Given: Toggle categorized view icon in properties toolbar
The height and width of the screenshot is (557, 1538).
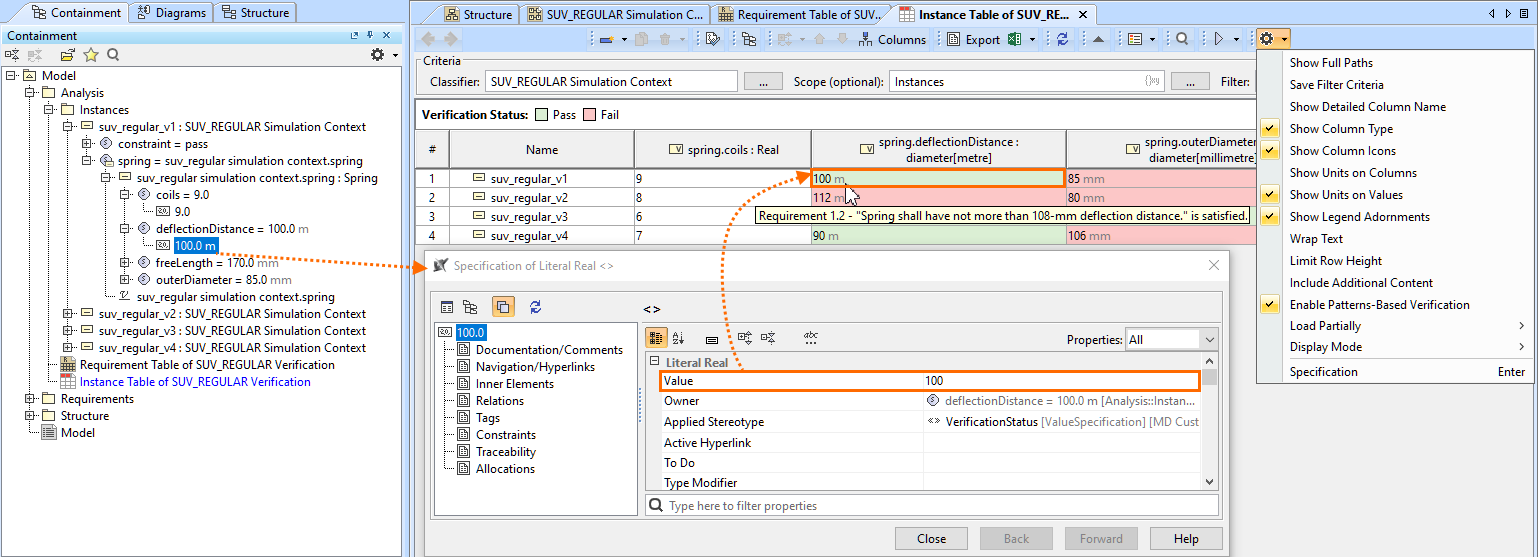Looking at the screenshot, I should 656,339.
